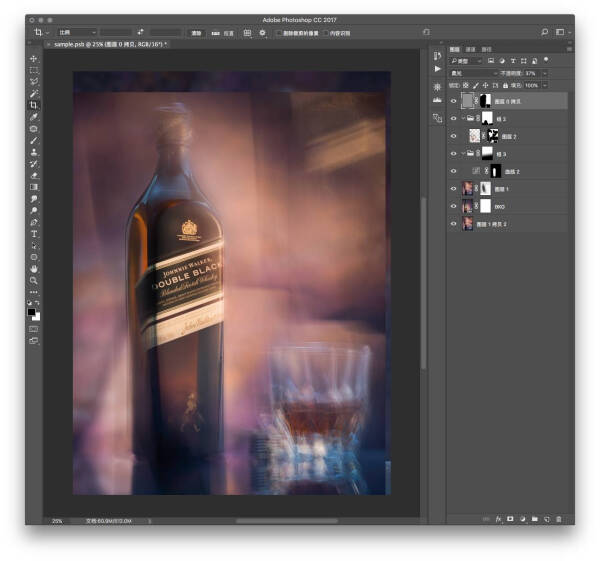This screenshot has height=561, width=600.
Task: Switch to the Channels tab
Action: tap(470, 49)
